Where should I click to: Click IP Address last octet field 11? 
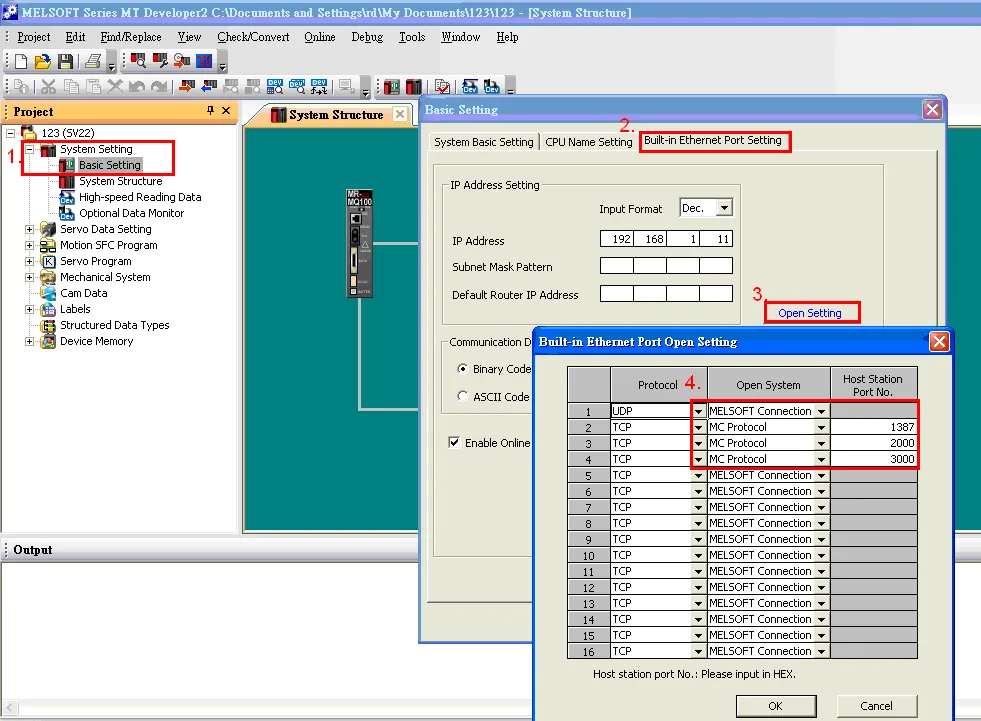[x=716, y=239]
